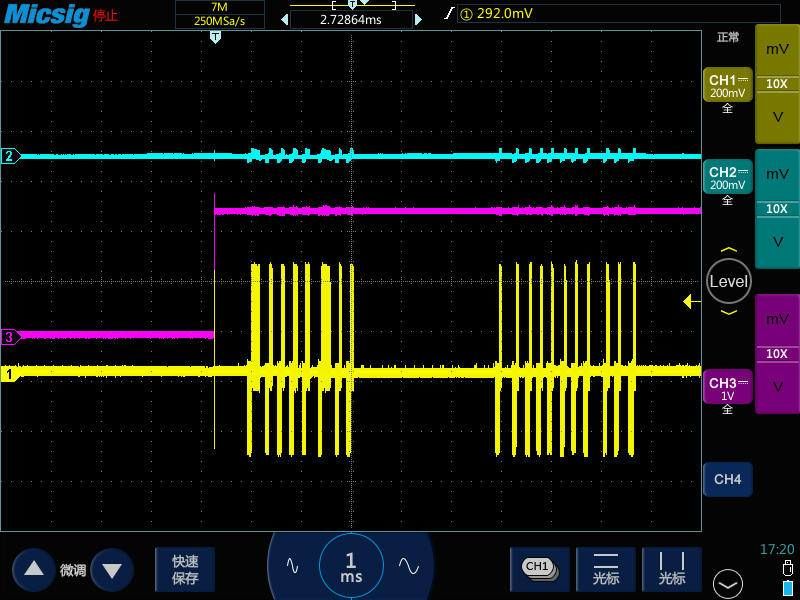The image size is (800, 600).
Task: Click the yellow mV scale block for CH1
Action: (777, 50)
